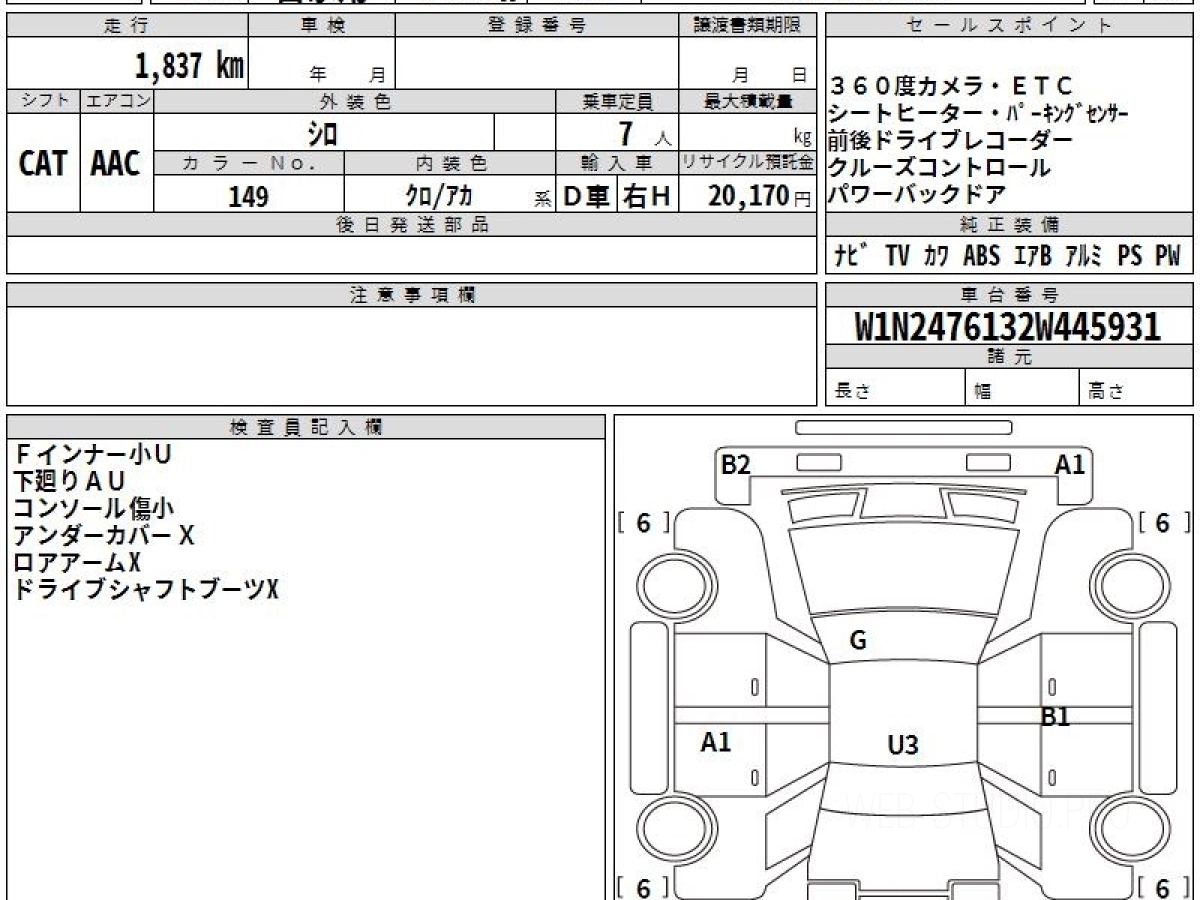Select the D車 cell

point(586,196)
